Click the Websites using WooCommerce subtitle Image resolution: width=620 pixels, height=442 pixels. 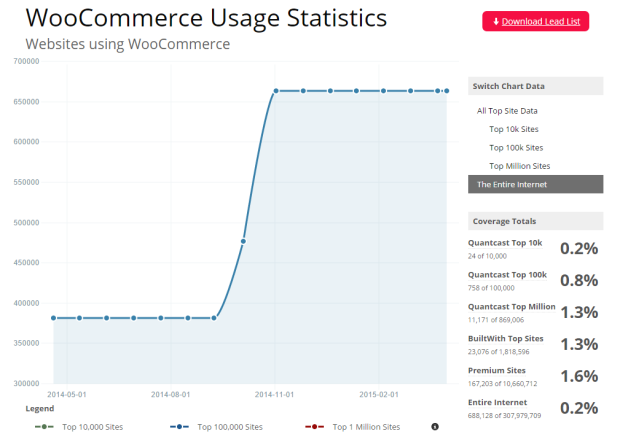[x=128, y=44]
